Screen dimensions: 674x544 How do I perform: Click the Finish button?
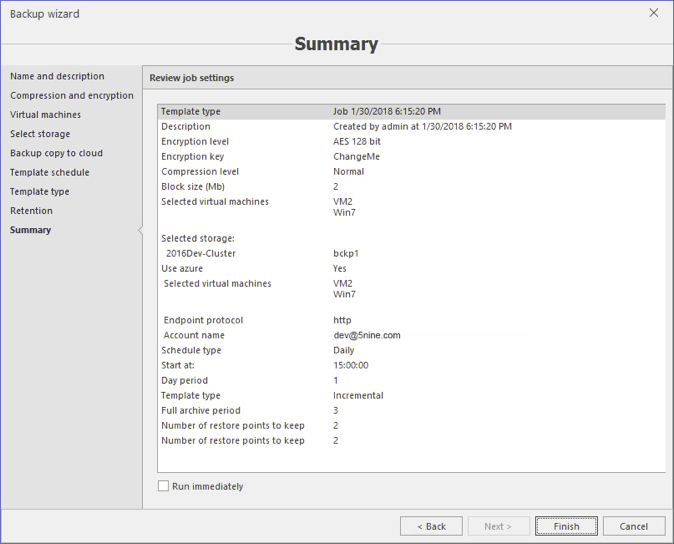566,526
